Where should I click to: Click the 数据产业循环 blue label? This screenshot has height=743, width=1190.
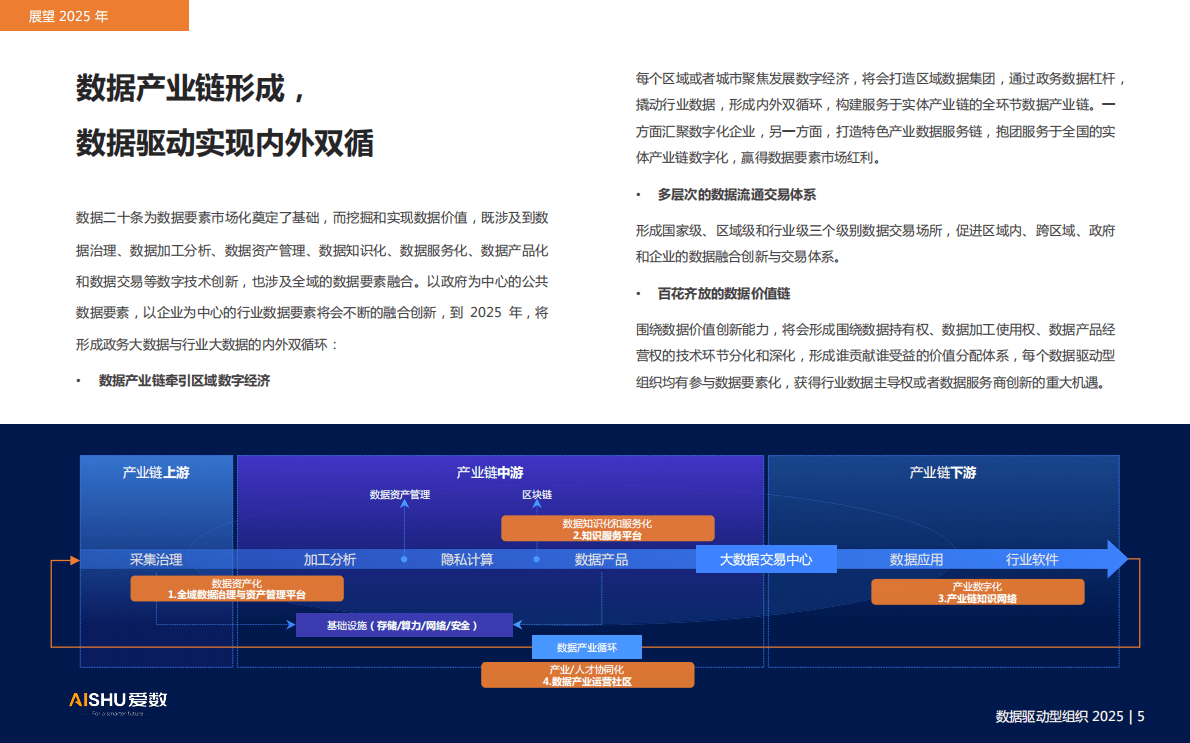click(588, 646)
